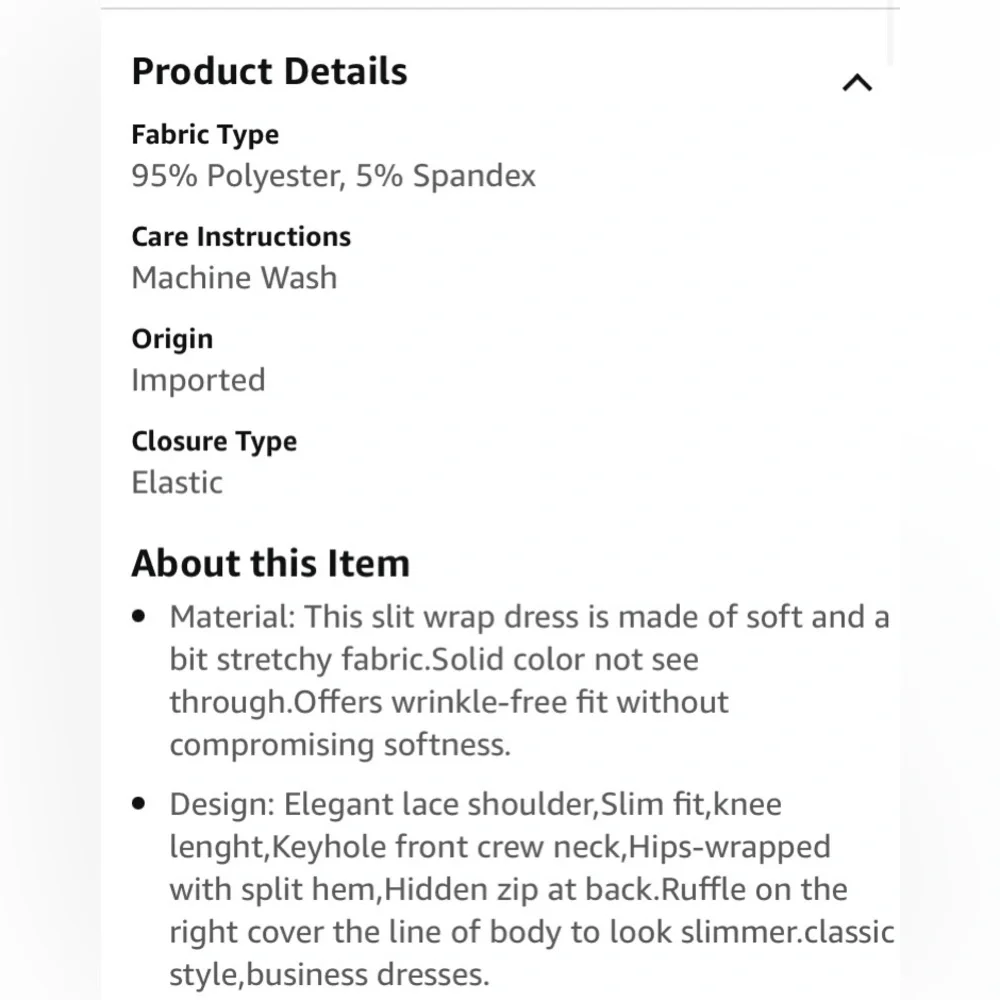Select the Imported value text
The width and height of the screenshot is (1000, 1000).
tap(198, 380)
